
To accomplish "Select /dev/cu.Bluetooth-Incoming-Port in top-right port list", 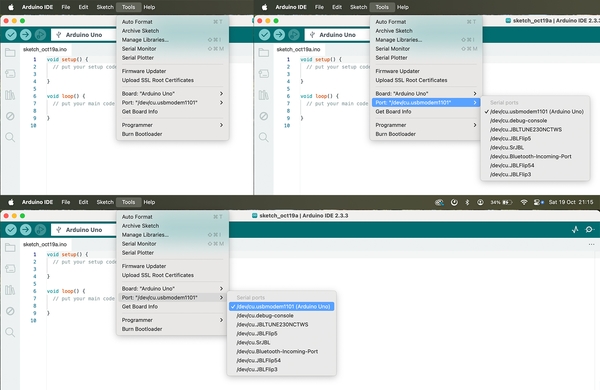I will (x=535, y=157).
